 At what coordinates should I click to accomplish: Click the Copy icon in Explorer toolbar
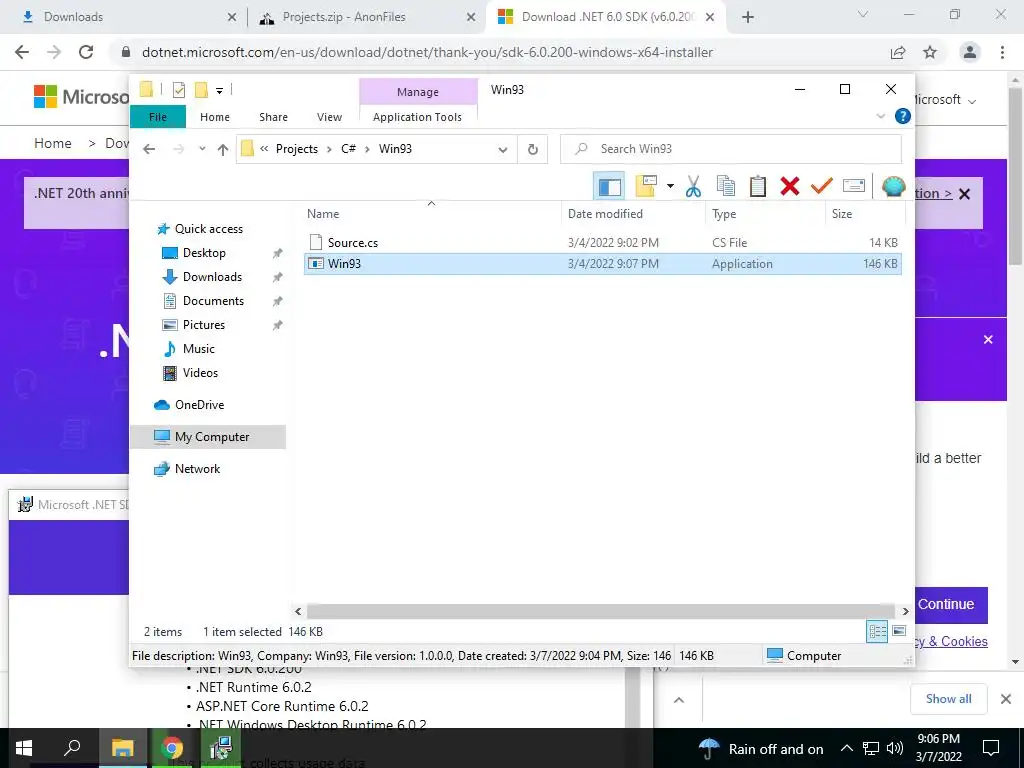pyautogui.click(x=726, y=187)
